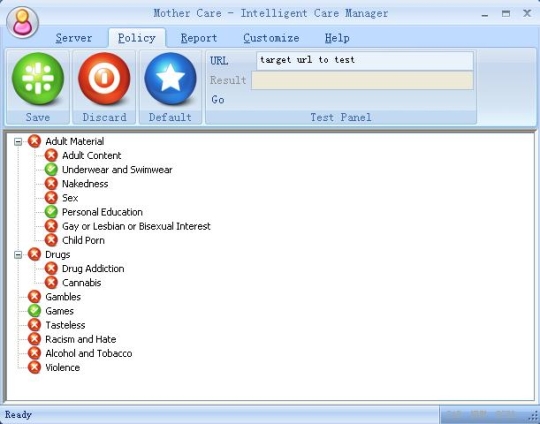The height and width of the screenshot is (424, 540).
Task: Close the Mother Care window
Action: [527, 13]
